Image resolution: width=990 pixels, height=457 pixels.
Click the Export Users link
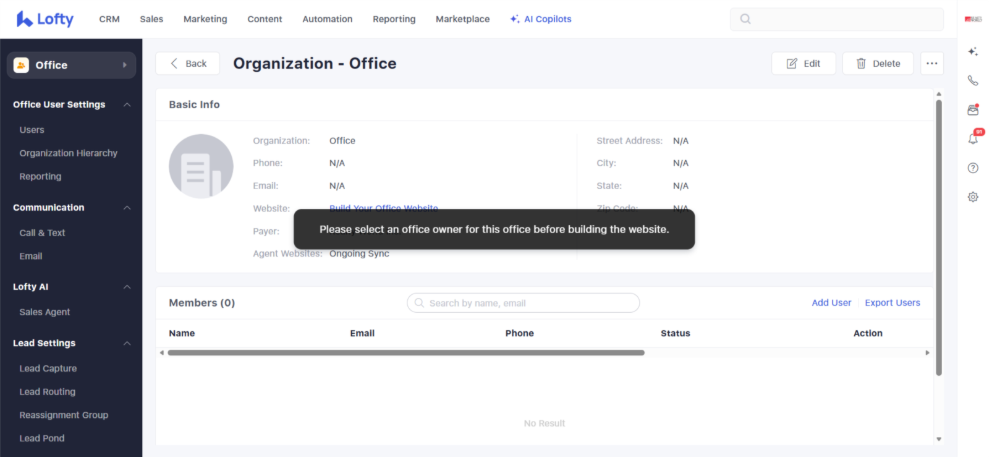pyautogui.click(x=892, y=303)
